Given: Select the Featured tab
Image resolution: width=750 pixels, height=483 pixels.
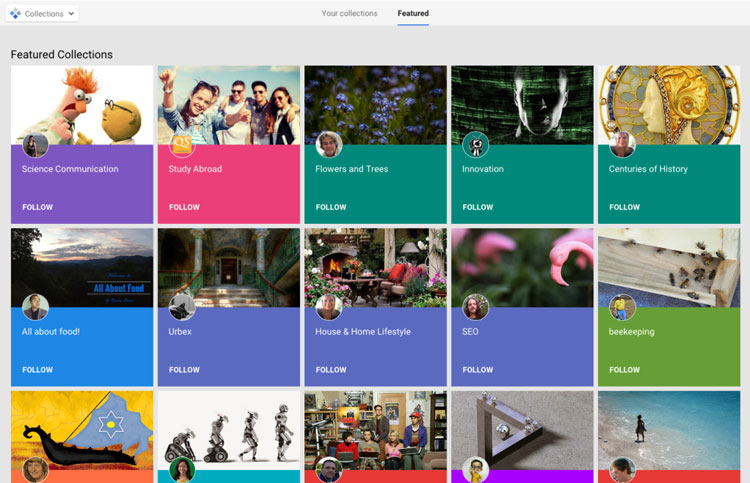Looking at the screenshot, I should pos(413,14).
